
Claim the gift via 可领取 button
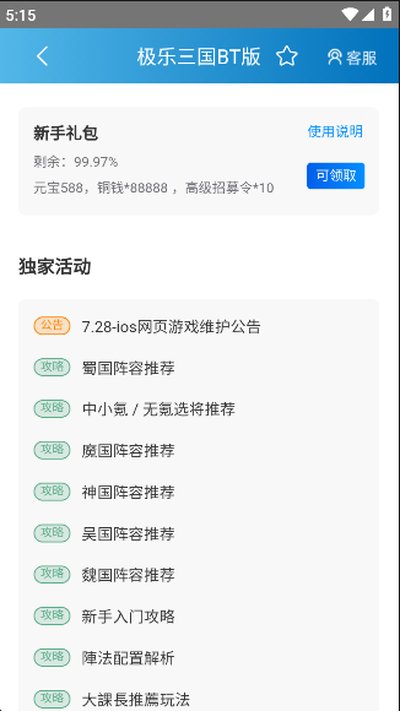pos(336,175)
